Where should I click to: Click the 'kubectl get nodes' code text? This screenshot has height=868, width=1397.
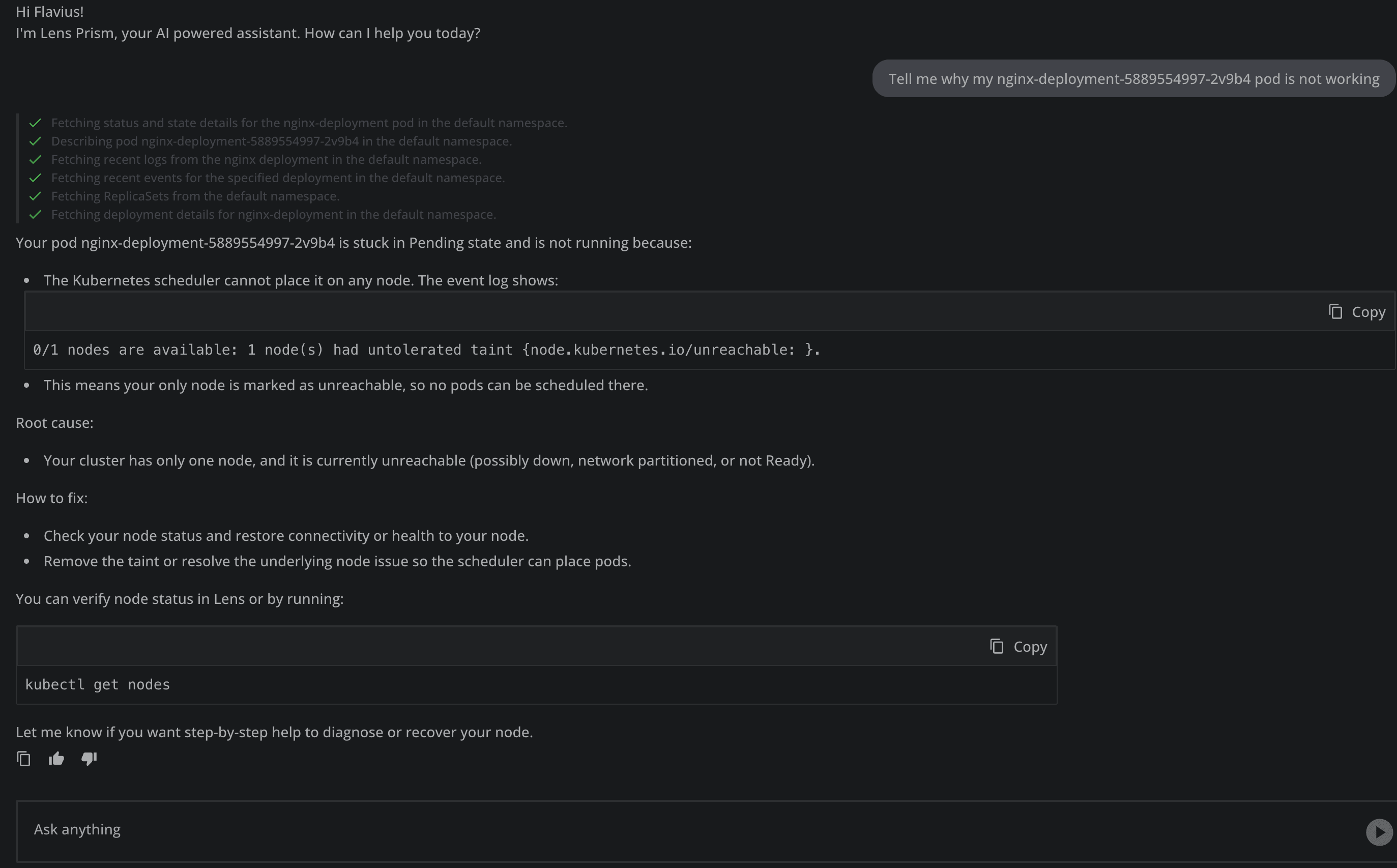[98, 684]
